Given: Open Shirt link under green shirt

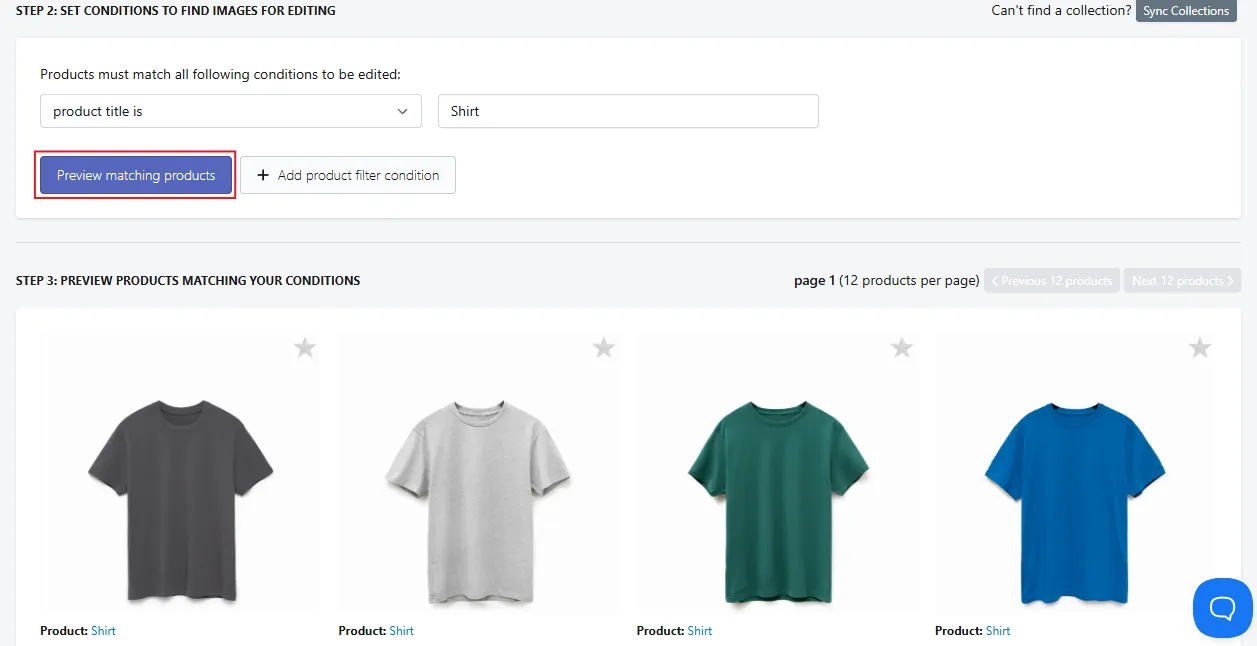Looking at the screenshot, I should click(700, 631).
